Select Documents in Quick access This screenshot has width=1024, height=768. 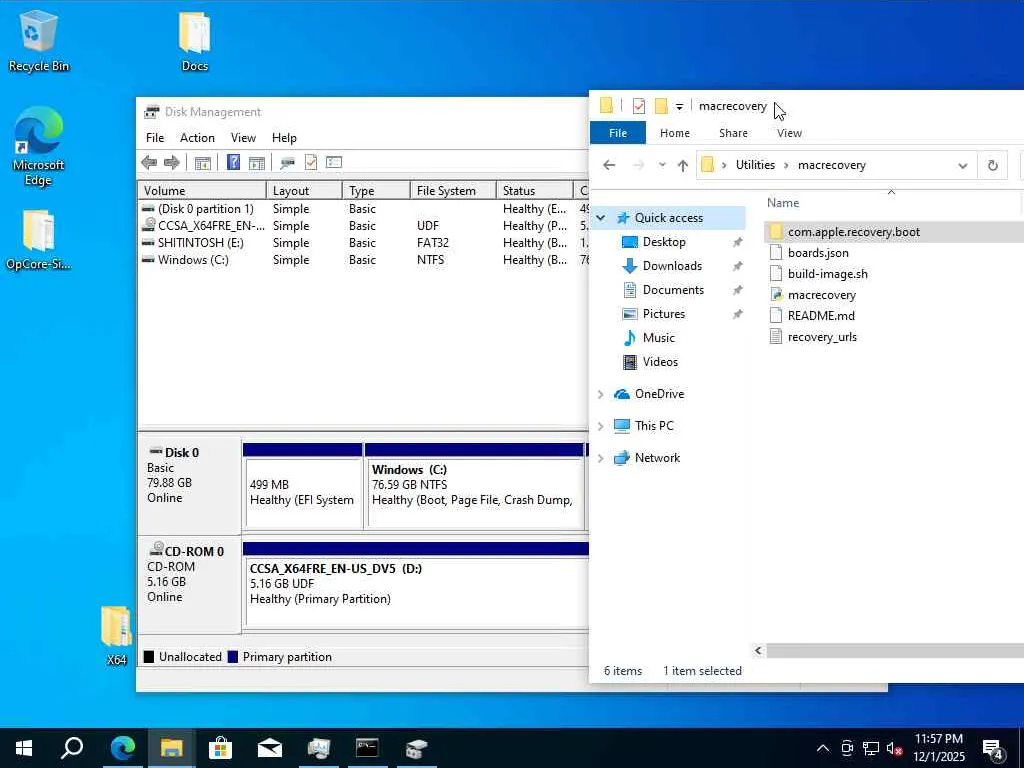tap(673, 290)
